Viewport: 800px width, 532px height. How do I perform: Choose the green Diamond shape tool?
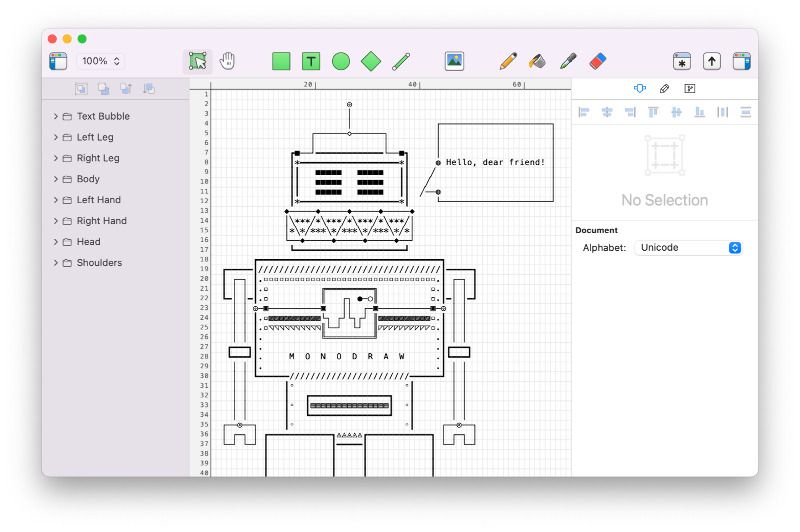point(371,61)
